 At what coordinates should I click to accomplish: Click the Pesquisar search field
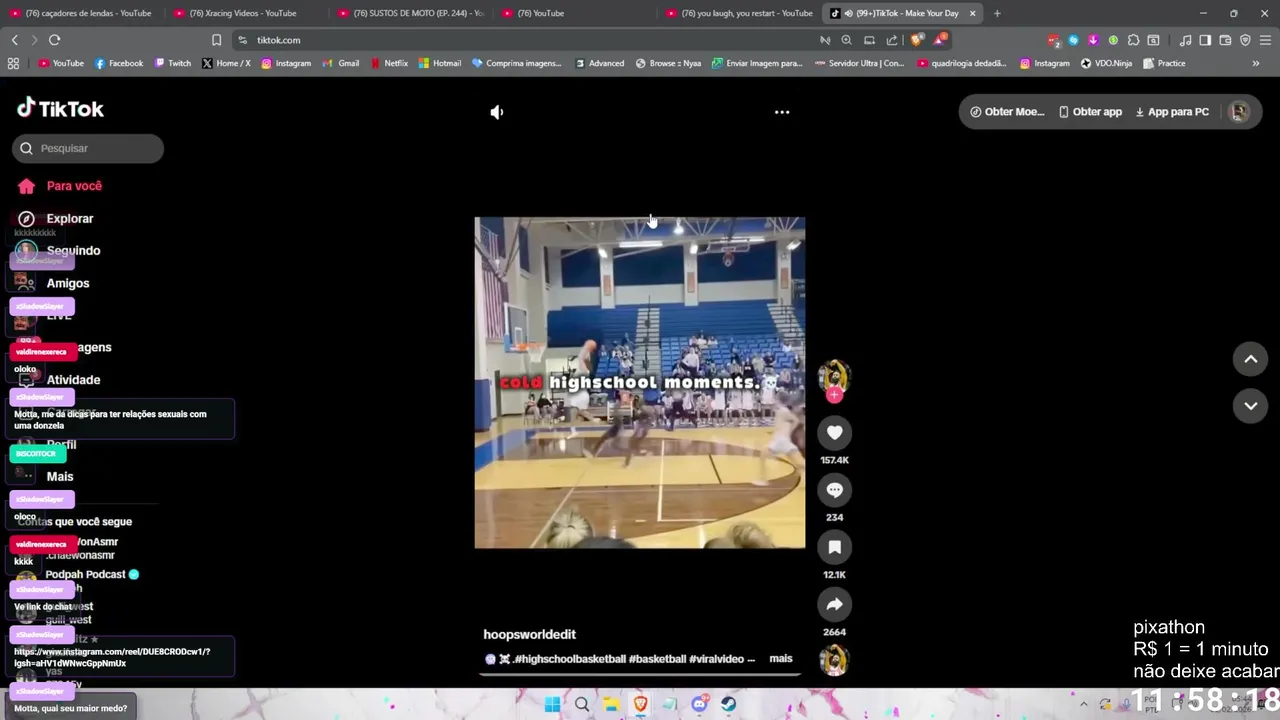click(x=88, y=148)
